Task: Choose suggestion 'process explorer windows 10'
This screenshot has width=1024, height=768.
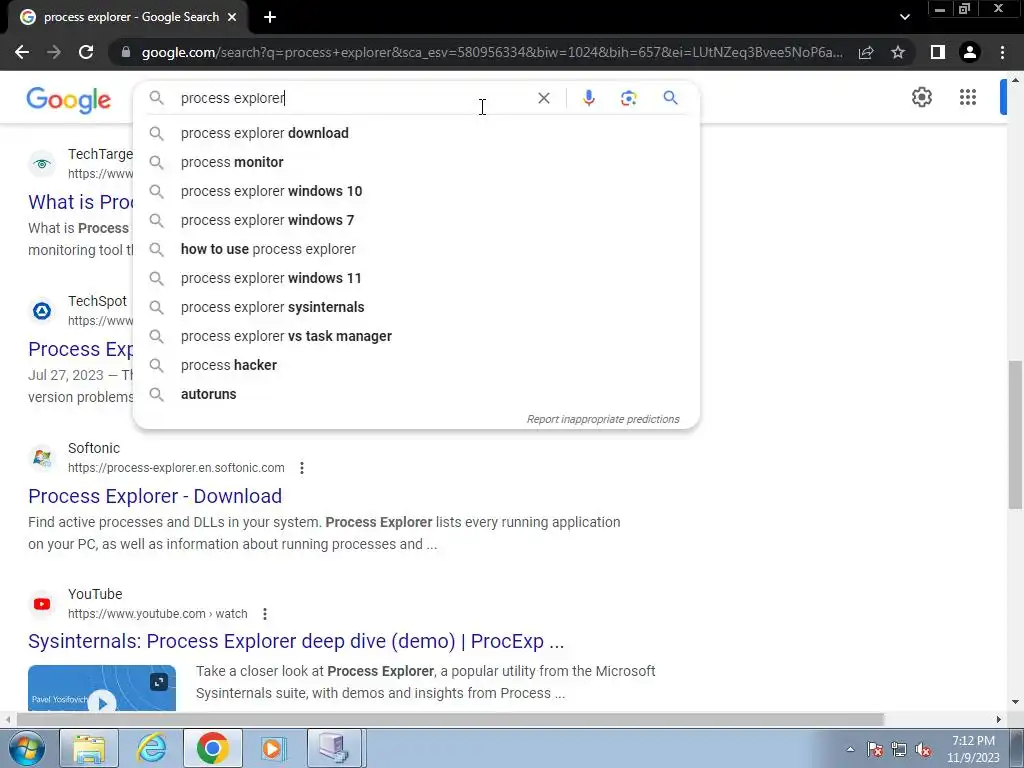Action: click(416, 191)
